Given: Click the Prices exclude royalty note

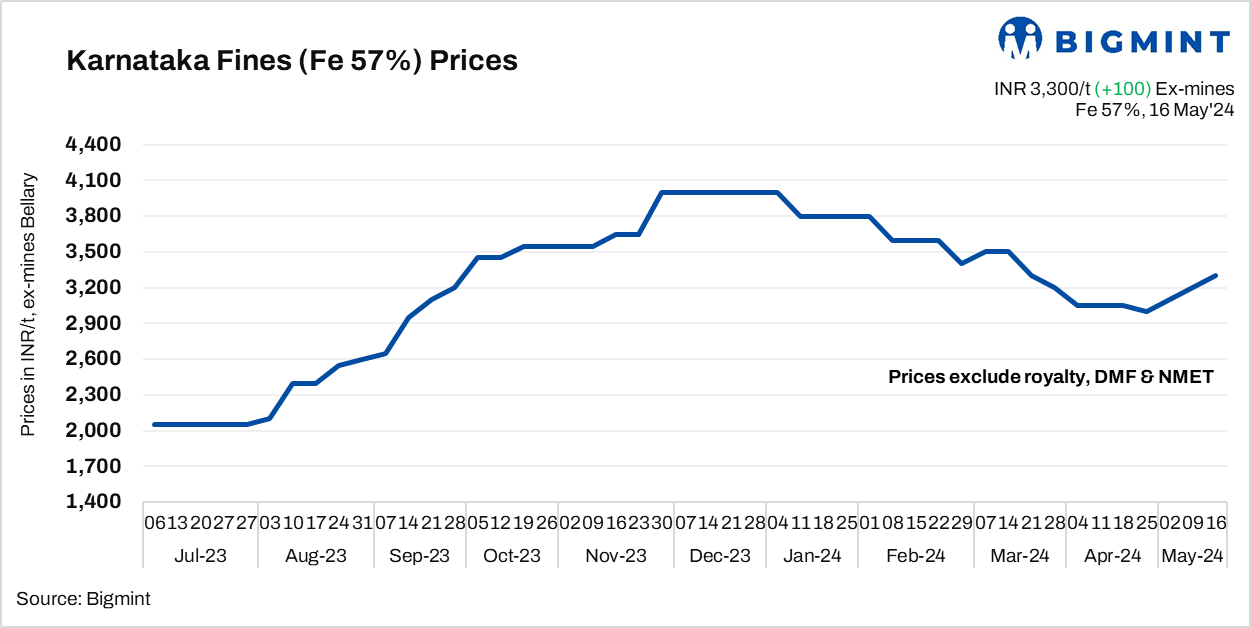Looking at the screenshot, I should (1050, 377).
